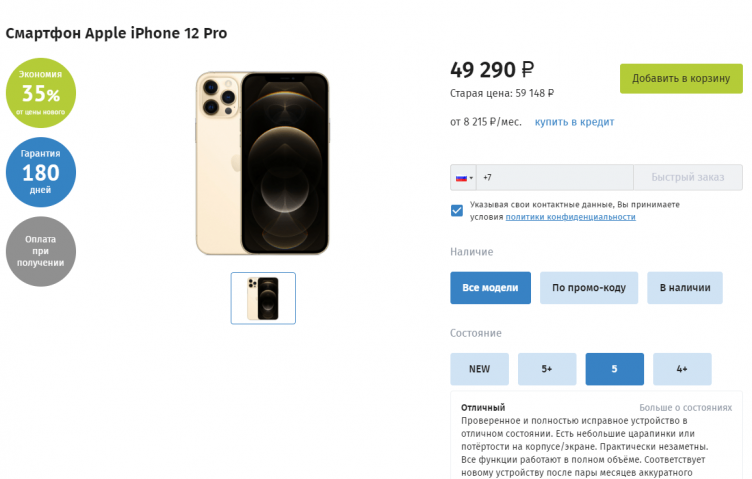Choose the NEW condition option
752x479 pixels.
tap(479, 369)
